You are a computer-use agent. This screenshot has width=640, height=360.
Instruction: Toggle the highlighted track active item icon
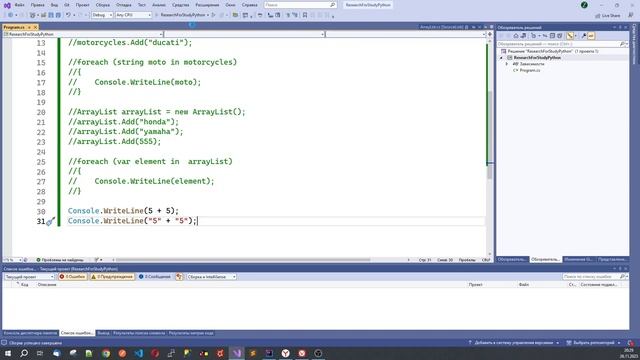pos(570,36)
